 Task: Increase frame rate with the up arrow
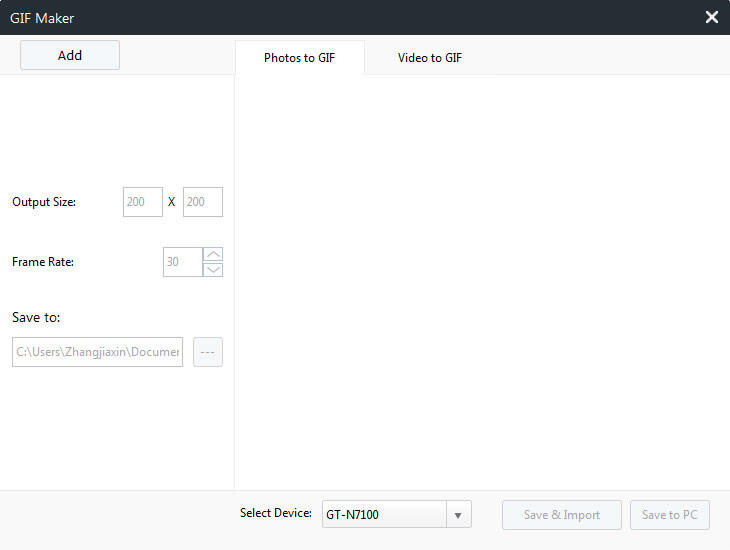click(x=213, y=255)
